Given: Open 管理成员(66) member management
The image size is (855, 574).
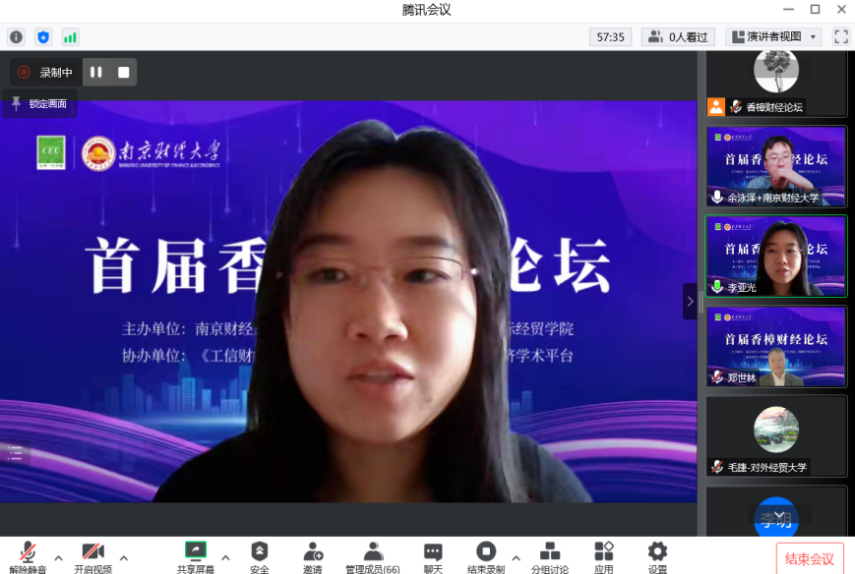Looking at the screenshot, I should 372,557.
